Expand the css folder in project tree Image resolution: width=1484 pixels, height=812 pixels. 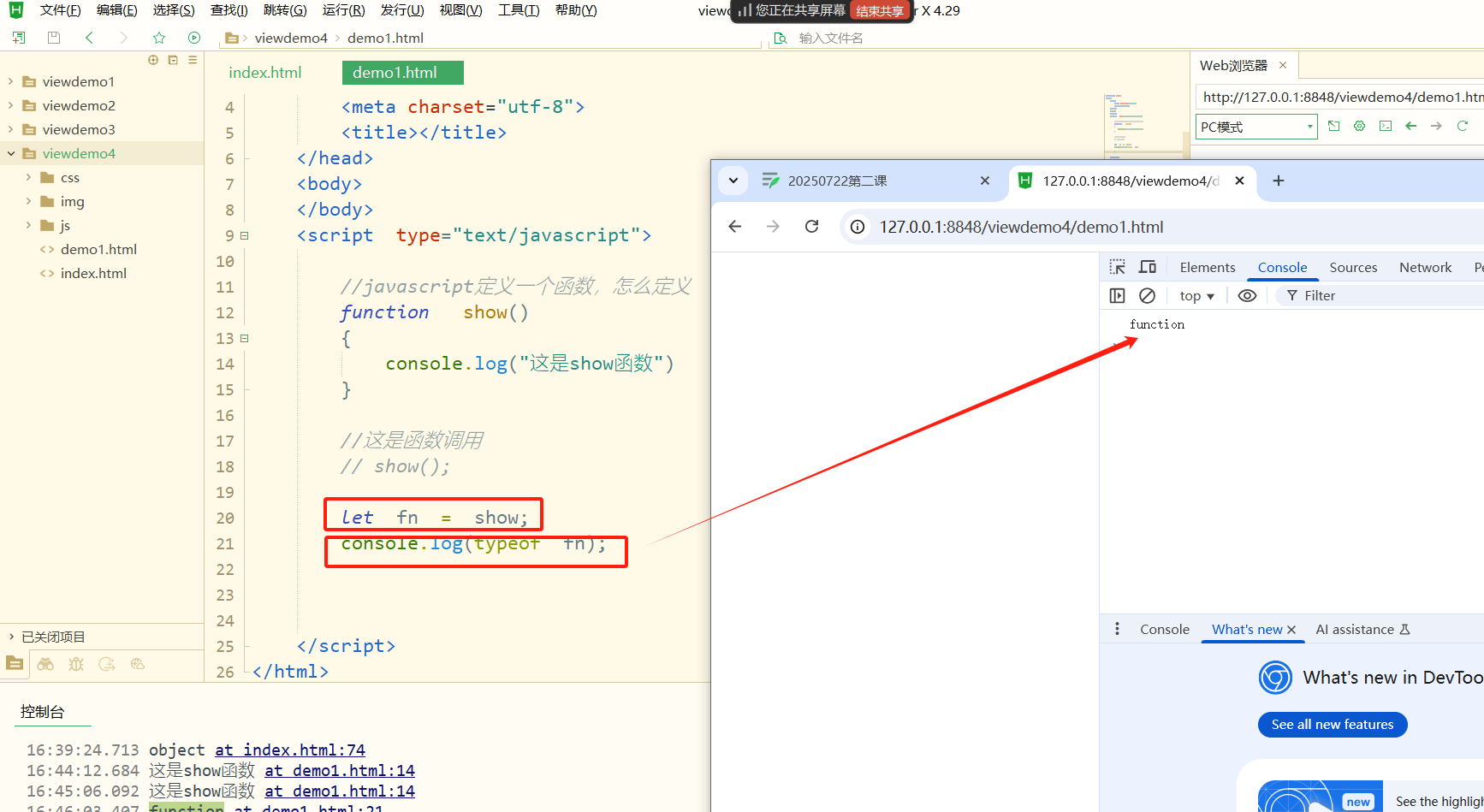pyautogui.click(x=29, y=177)
